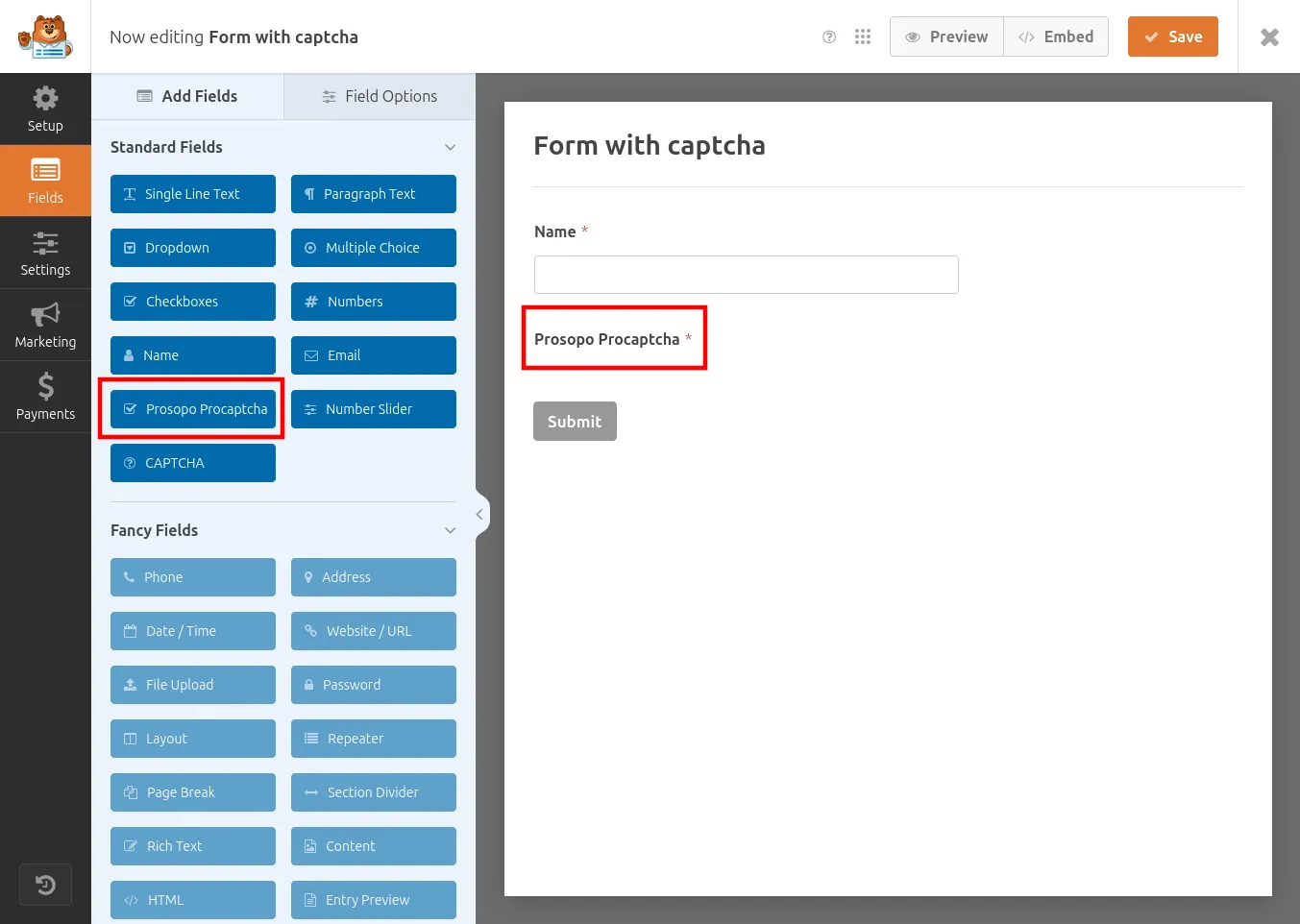
Task: Open Settings in the sidebar
Action: (45, 254)
